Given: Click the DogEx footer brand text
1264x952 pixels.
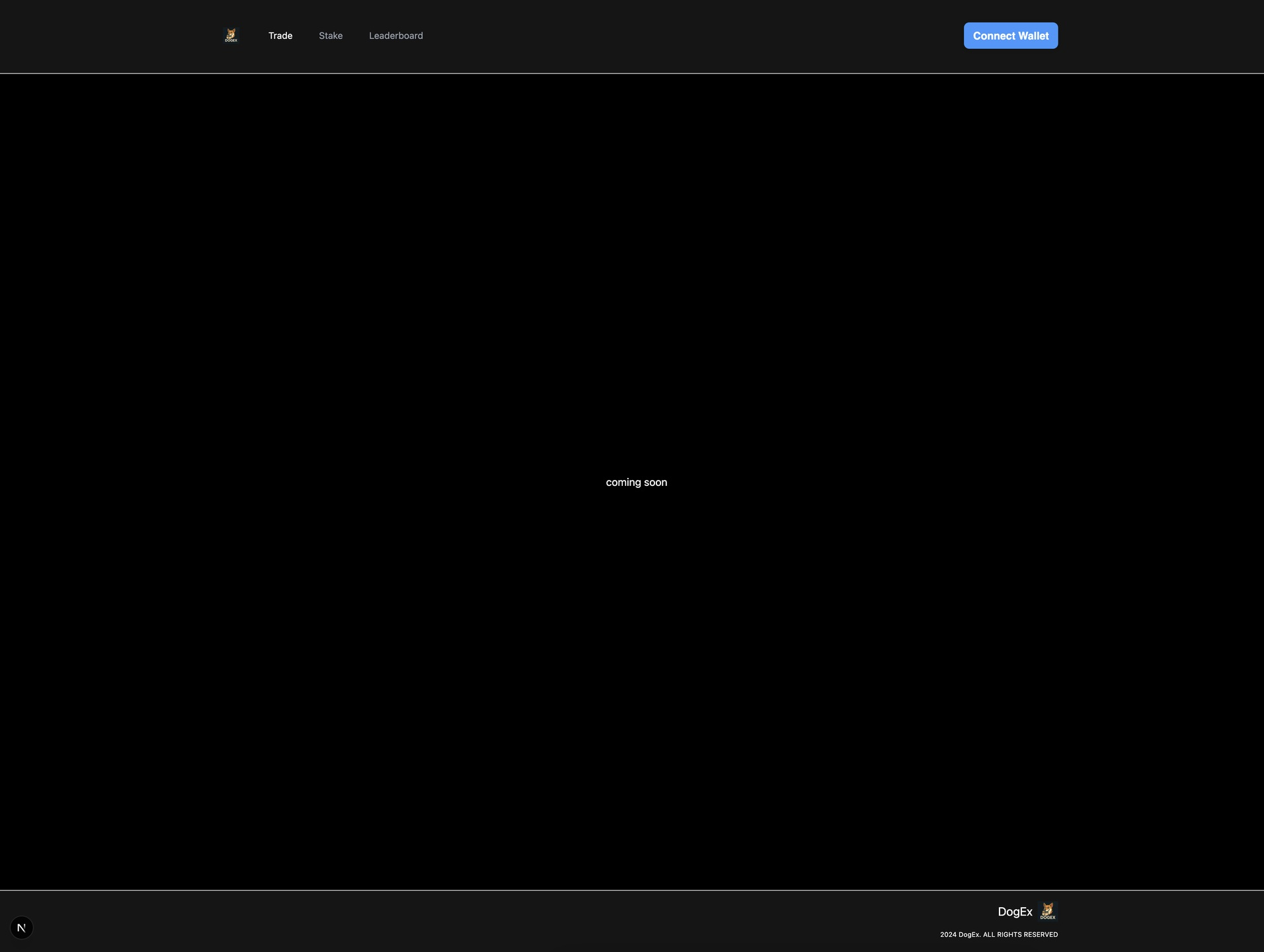Looking at the screenshot, I should (1015, 912).
